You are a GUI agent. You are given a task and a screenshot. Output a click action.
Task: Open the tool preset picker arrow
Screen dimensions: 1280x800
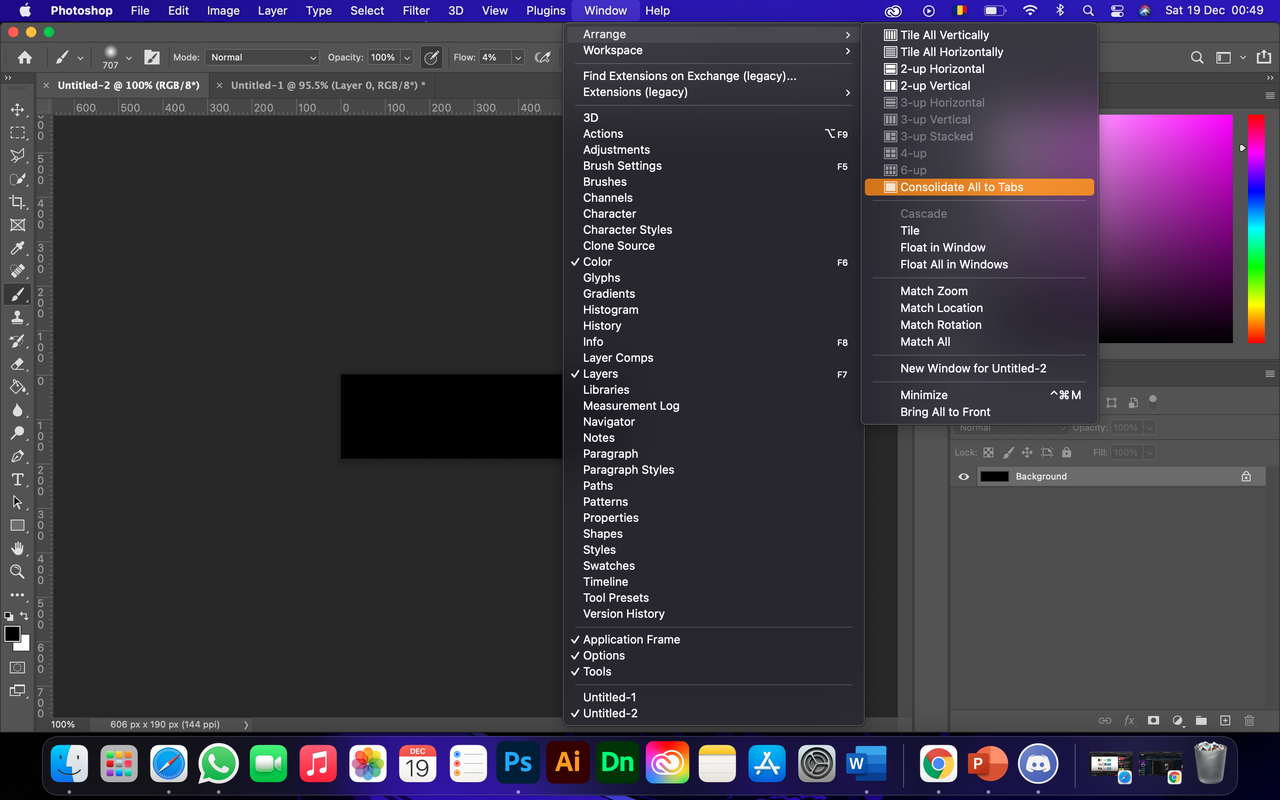[x=80, y=58]
